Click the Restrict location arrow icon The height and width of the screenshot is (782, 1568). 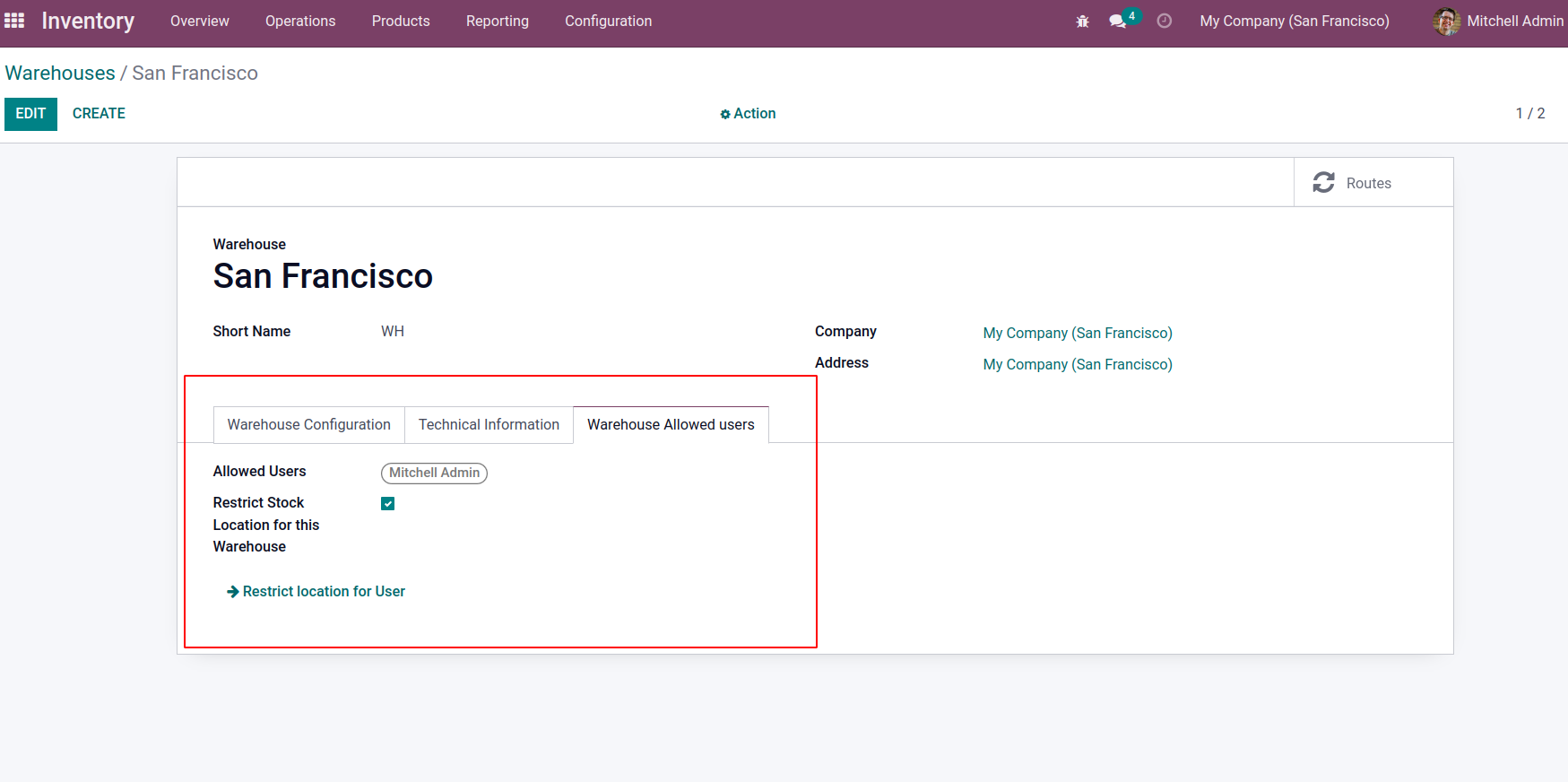233,592
